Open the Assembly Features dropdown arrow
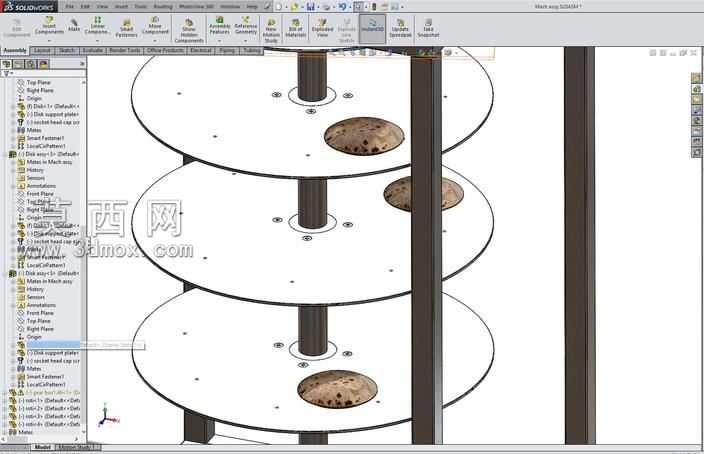 [x=220, y=40]
